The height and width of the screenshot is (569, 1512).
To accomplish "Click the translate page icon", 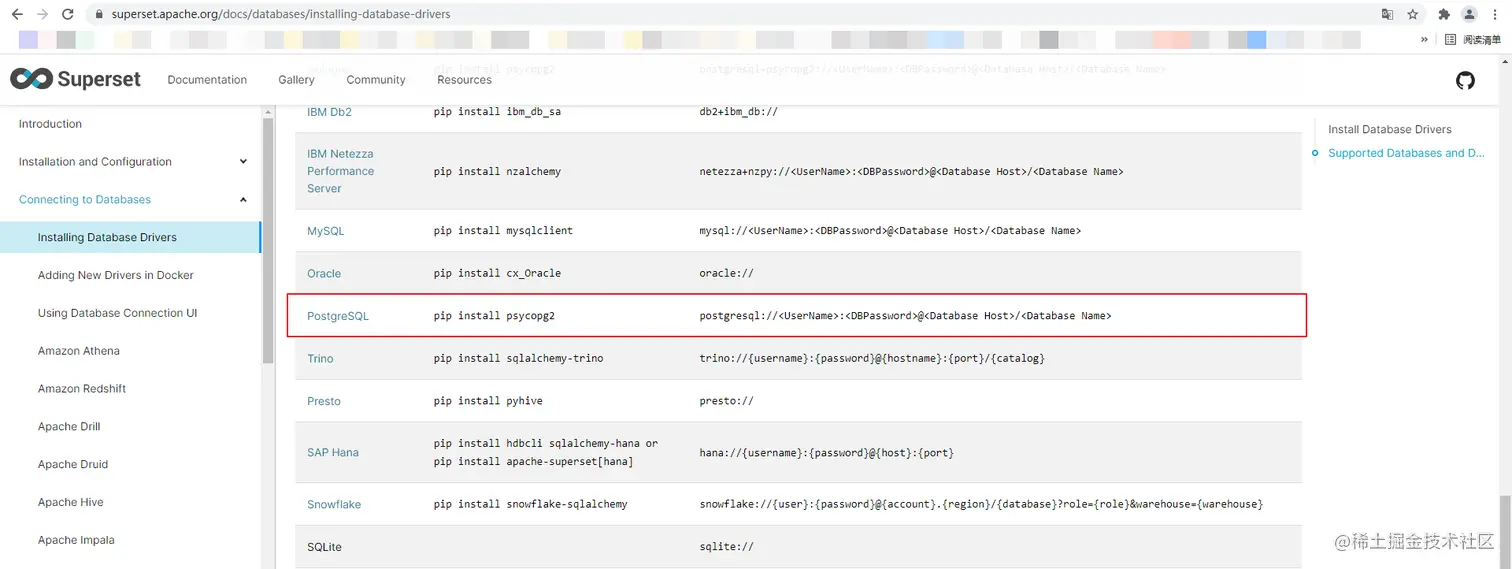I will (x=1387, y=14).
